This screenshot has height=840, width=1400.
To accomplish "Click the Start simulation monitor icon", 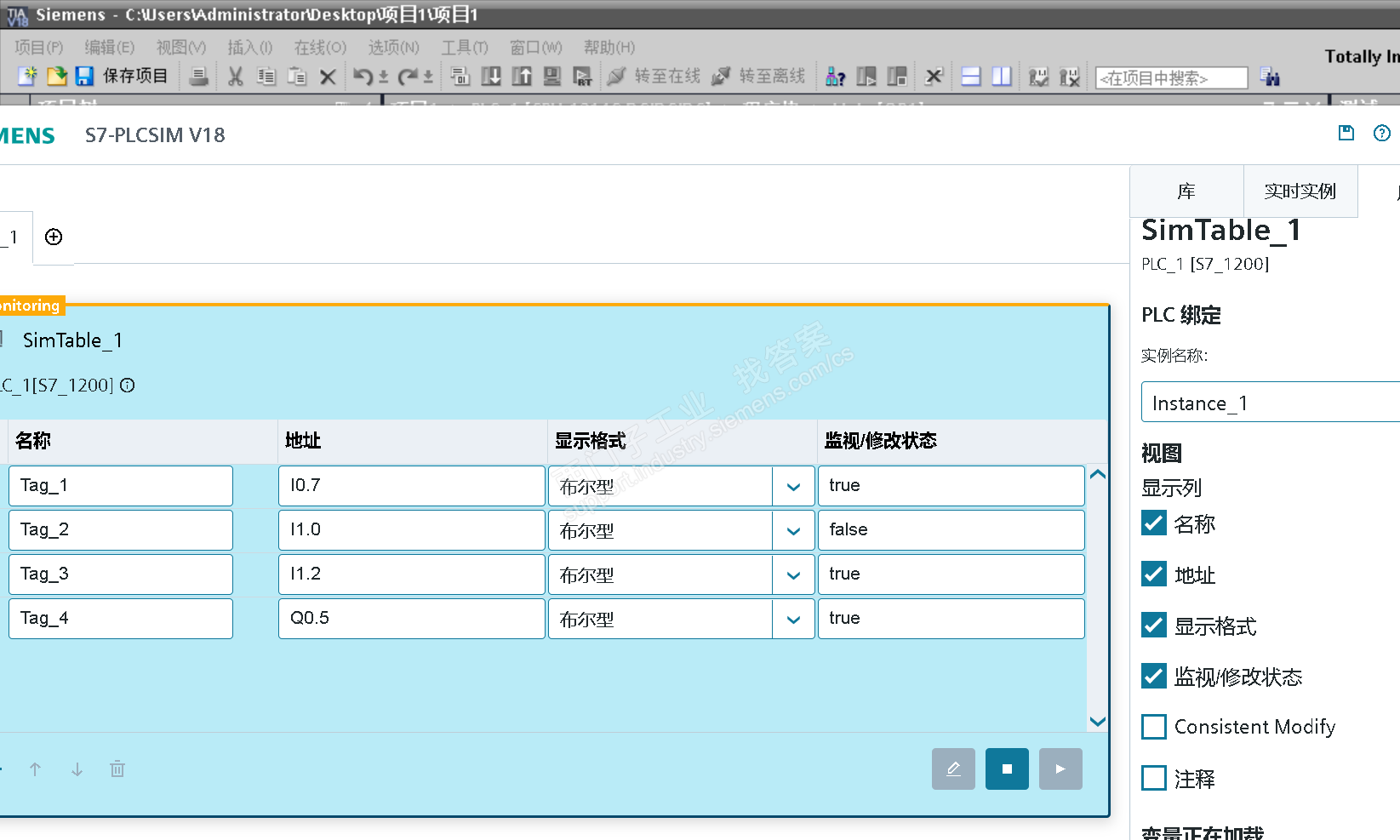I will point(552,77).
